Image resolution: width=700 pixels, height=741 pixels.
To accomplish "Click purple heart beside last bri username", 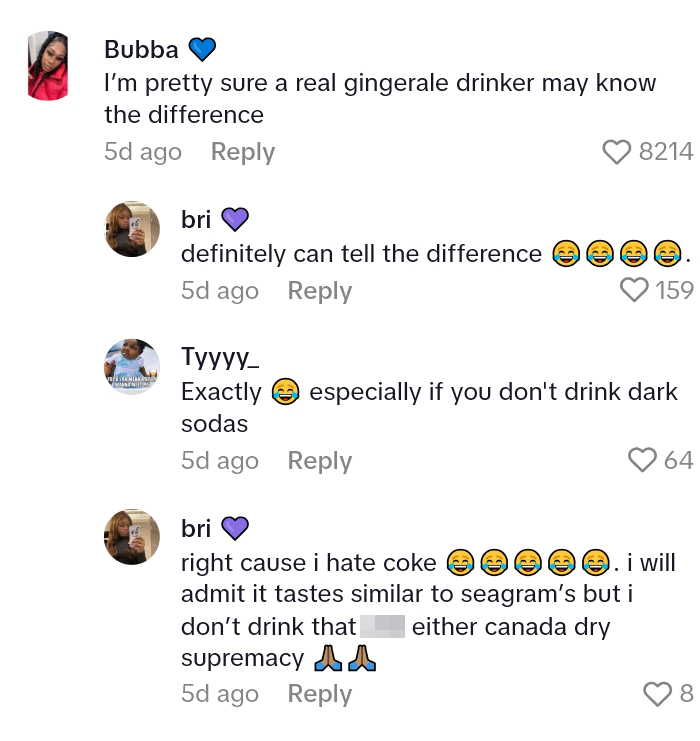I will pyautogui.click(x=234, y=527).
